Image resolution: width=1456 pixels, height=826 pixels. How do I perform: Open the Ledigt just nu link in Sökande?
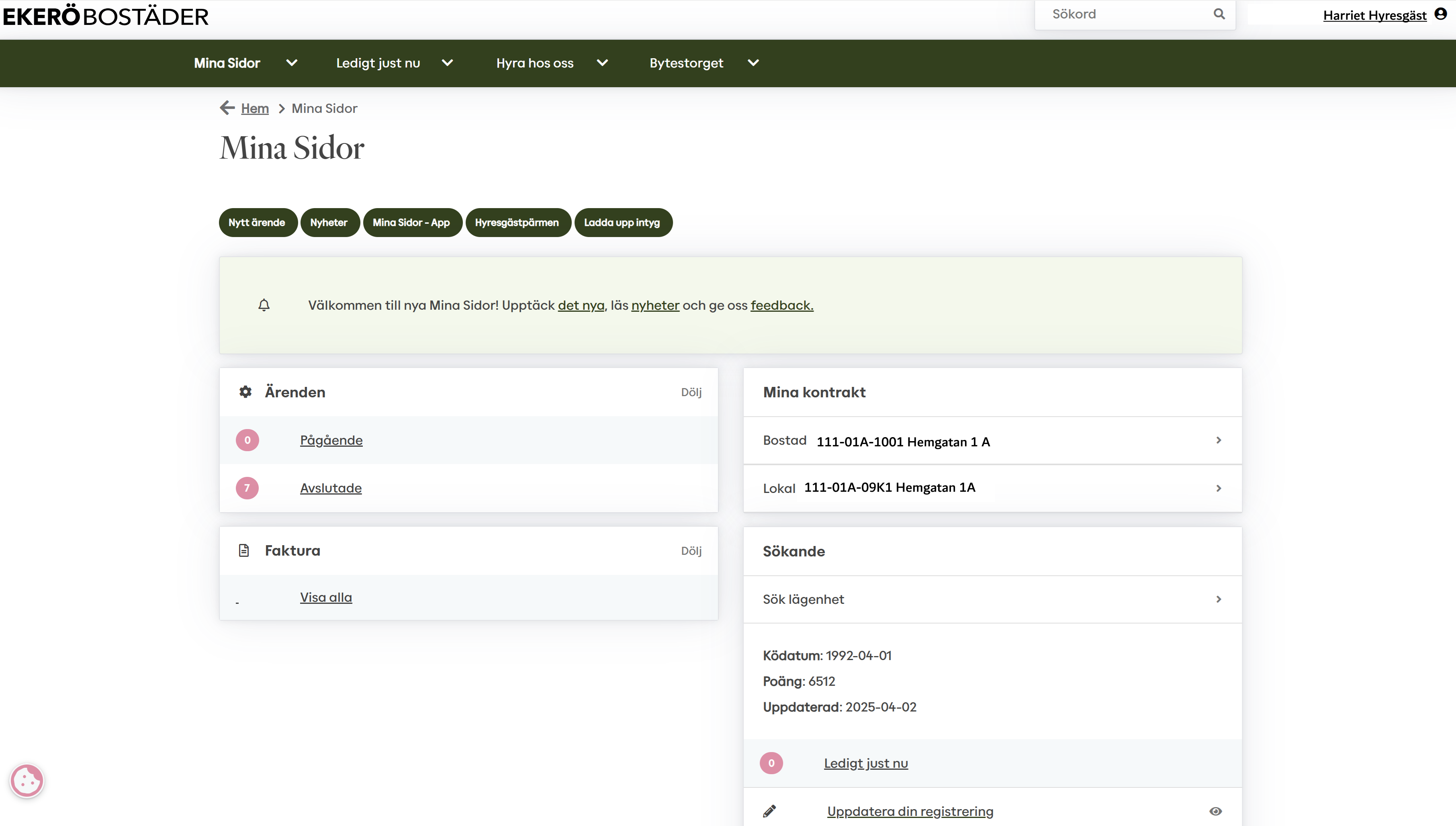point(866,763)
